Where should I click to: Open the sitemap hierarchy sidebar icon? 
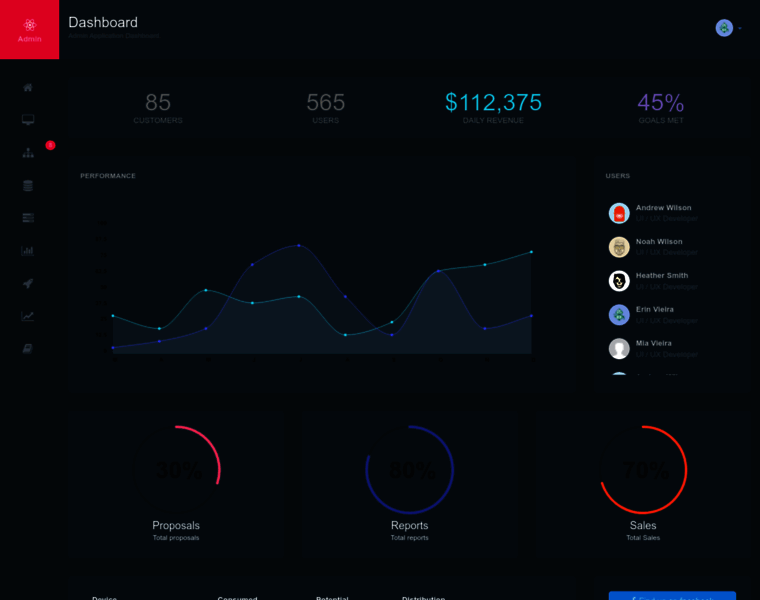[x=28, y=153]
